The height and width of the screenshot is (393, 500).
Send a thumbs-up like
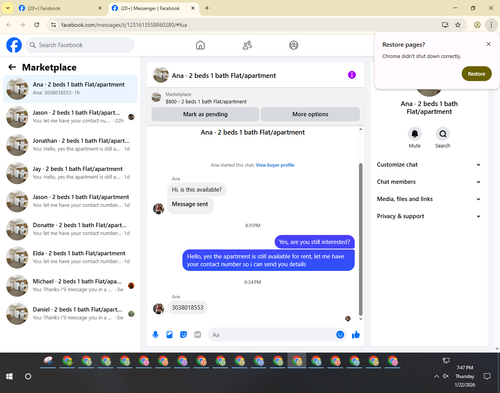point(356,335)
